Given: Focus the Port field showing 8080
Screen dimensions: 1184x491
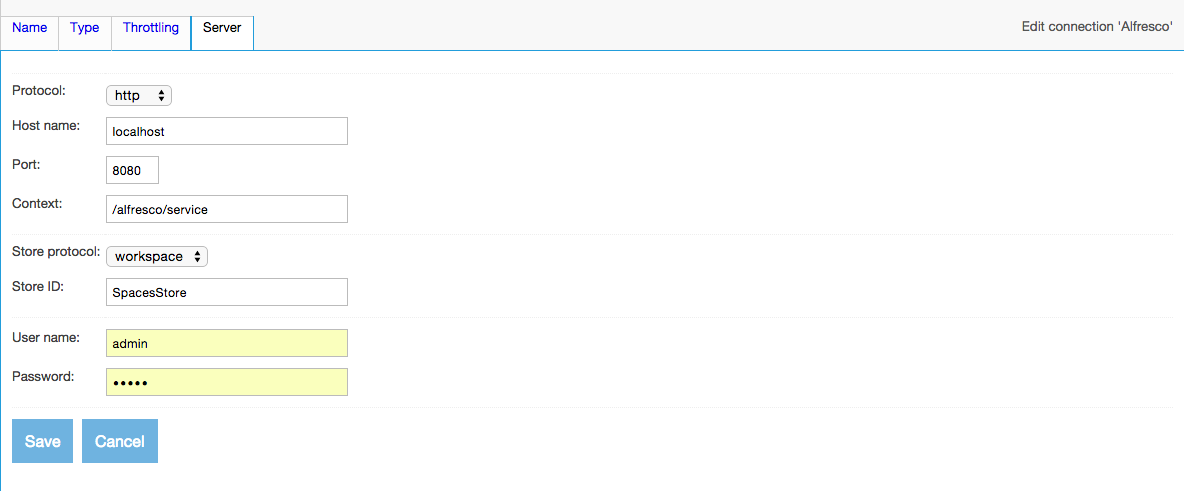Looking at the screenshot, I should [132, 171].
